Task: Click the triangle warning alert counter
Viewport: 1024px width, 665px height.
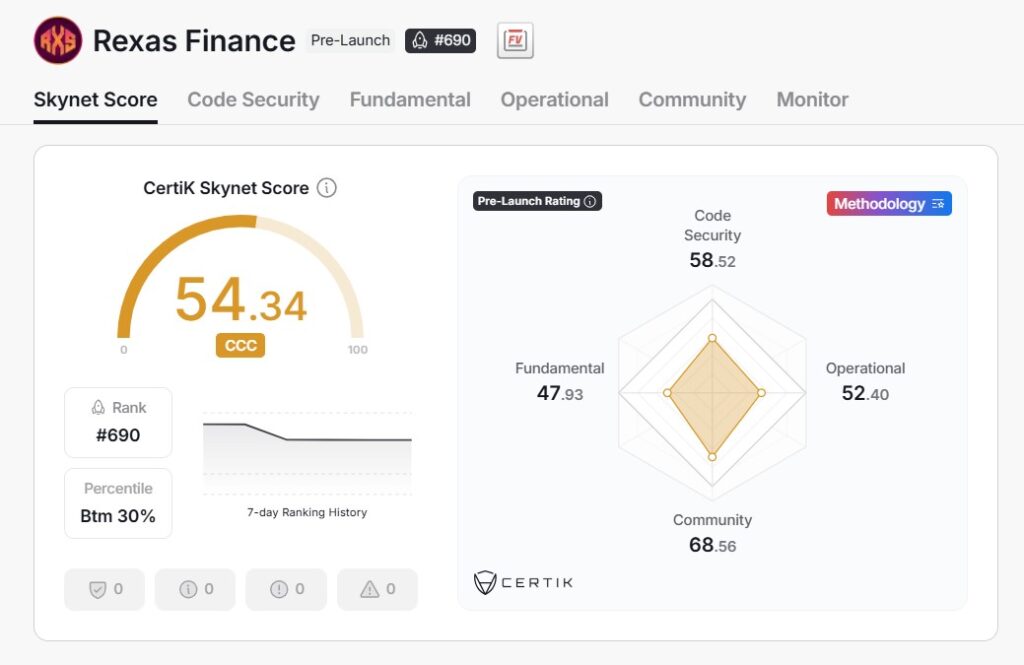Action: point(377,590)
